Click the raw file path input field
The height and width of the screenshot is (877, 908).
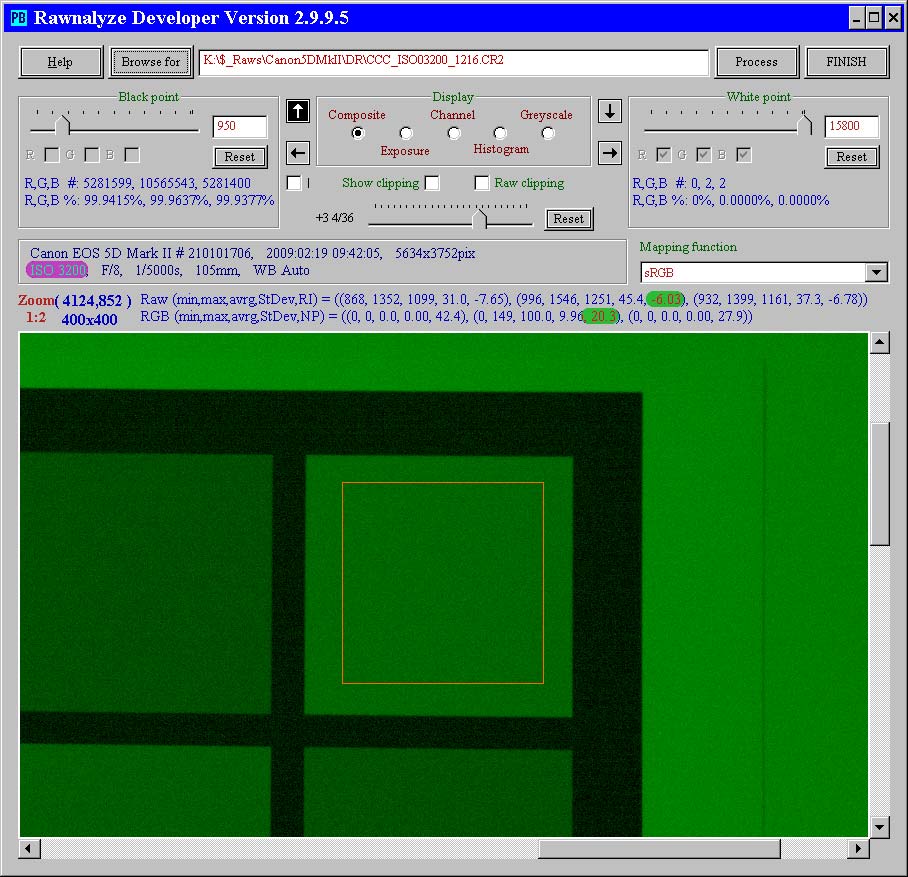(453, 61)
